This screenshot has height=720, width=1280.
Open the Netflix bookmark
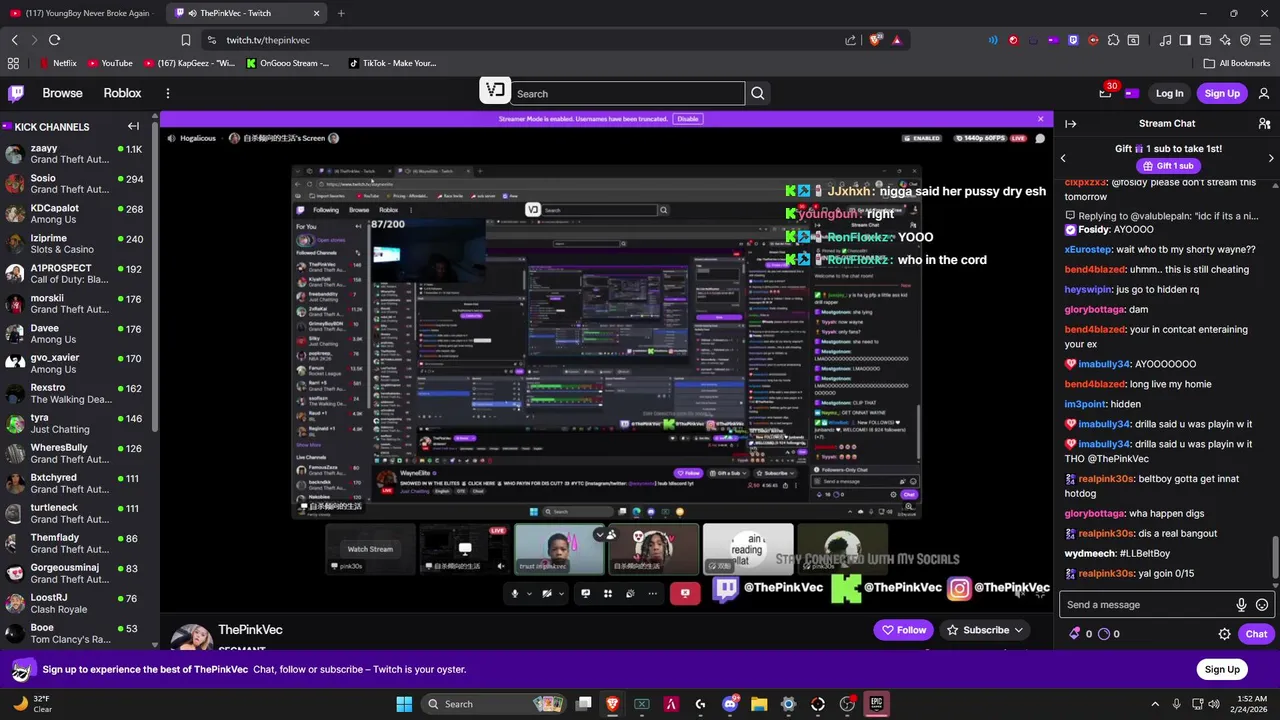pyautogui.click(x=57, y=63)
